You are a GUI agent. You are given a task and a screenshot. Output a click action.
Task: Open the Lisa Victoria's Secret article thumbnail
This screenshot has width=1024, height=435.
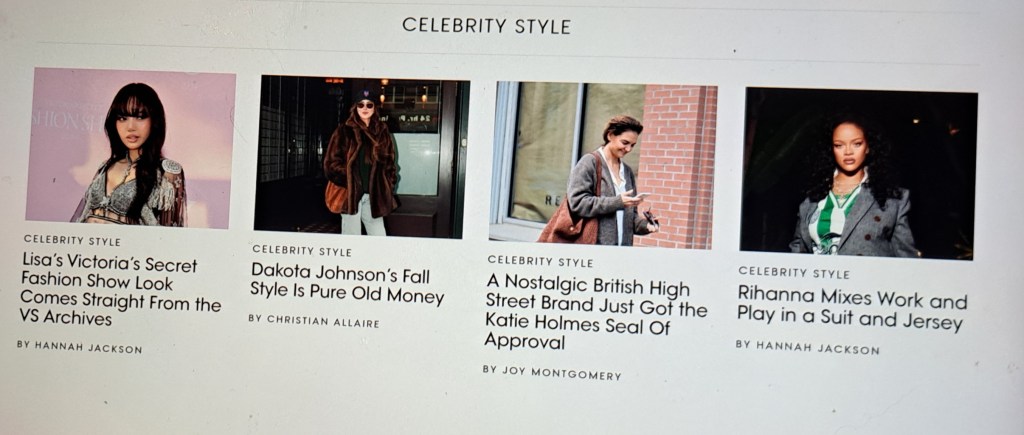(130, 148)
